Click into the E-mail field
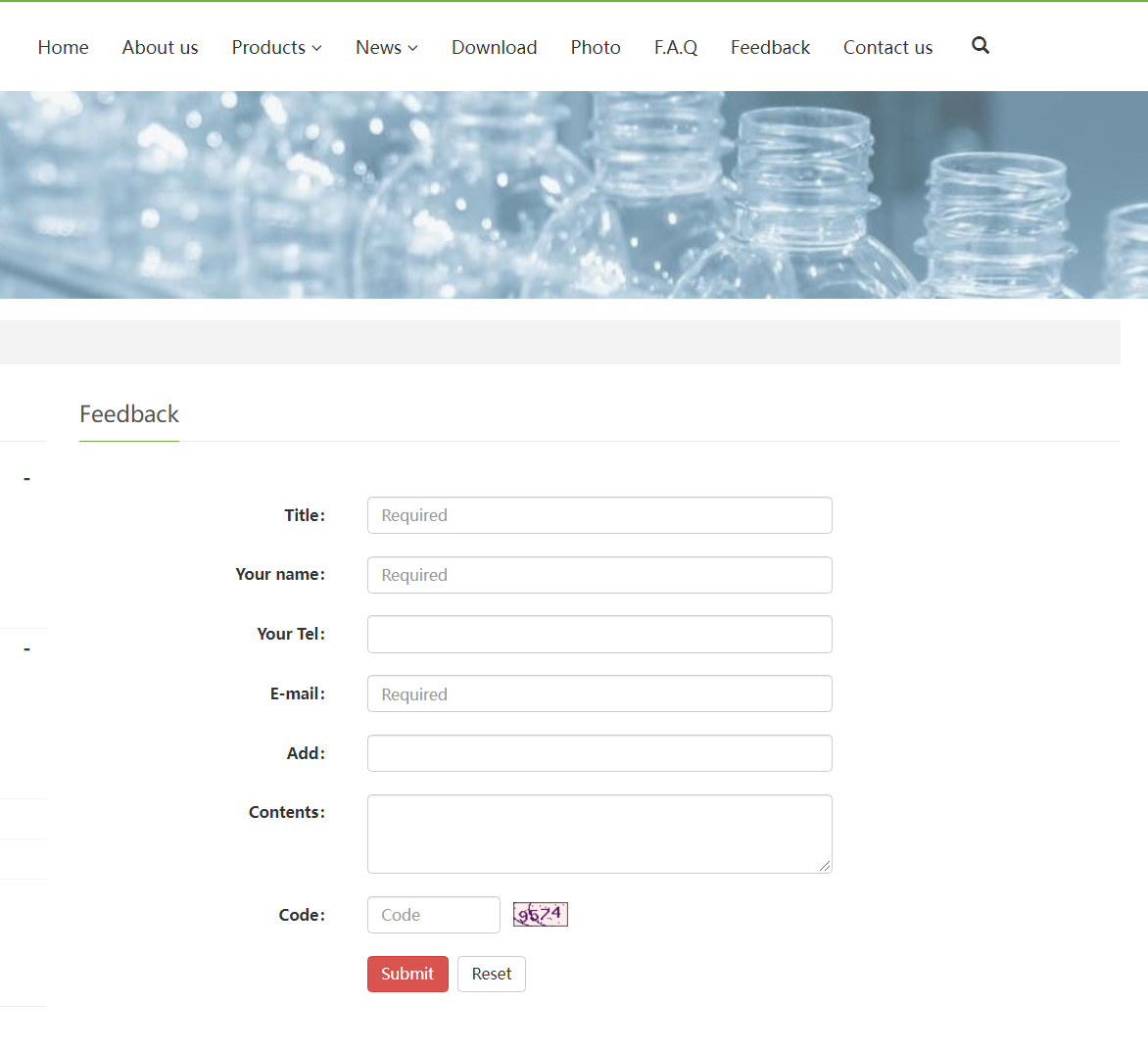Viewport: 1148px width, 1050px height. tap(599, 693)
